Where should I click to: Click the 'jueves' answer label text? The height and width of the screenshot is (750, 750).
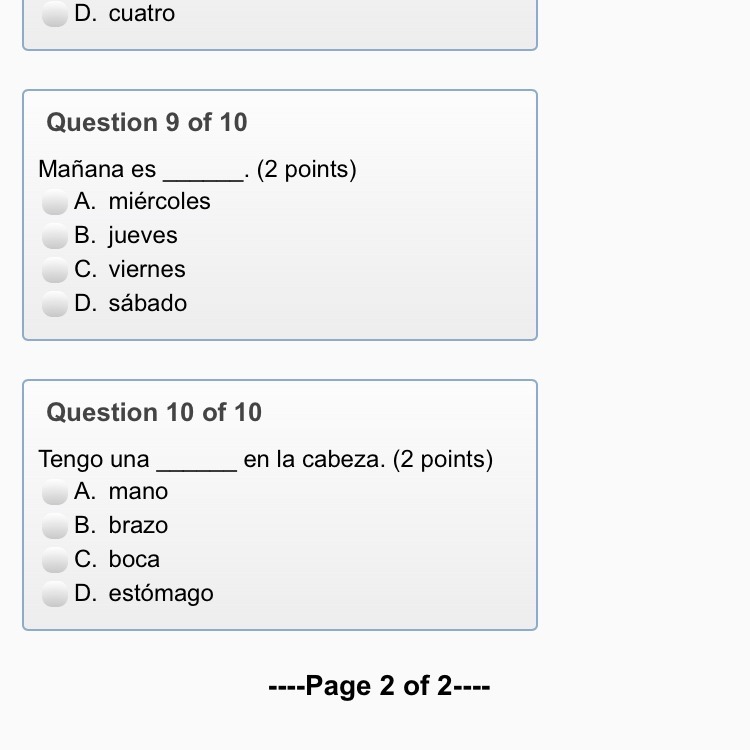pyautogui.click(x=143, y=236)
